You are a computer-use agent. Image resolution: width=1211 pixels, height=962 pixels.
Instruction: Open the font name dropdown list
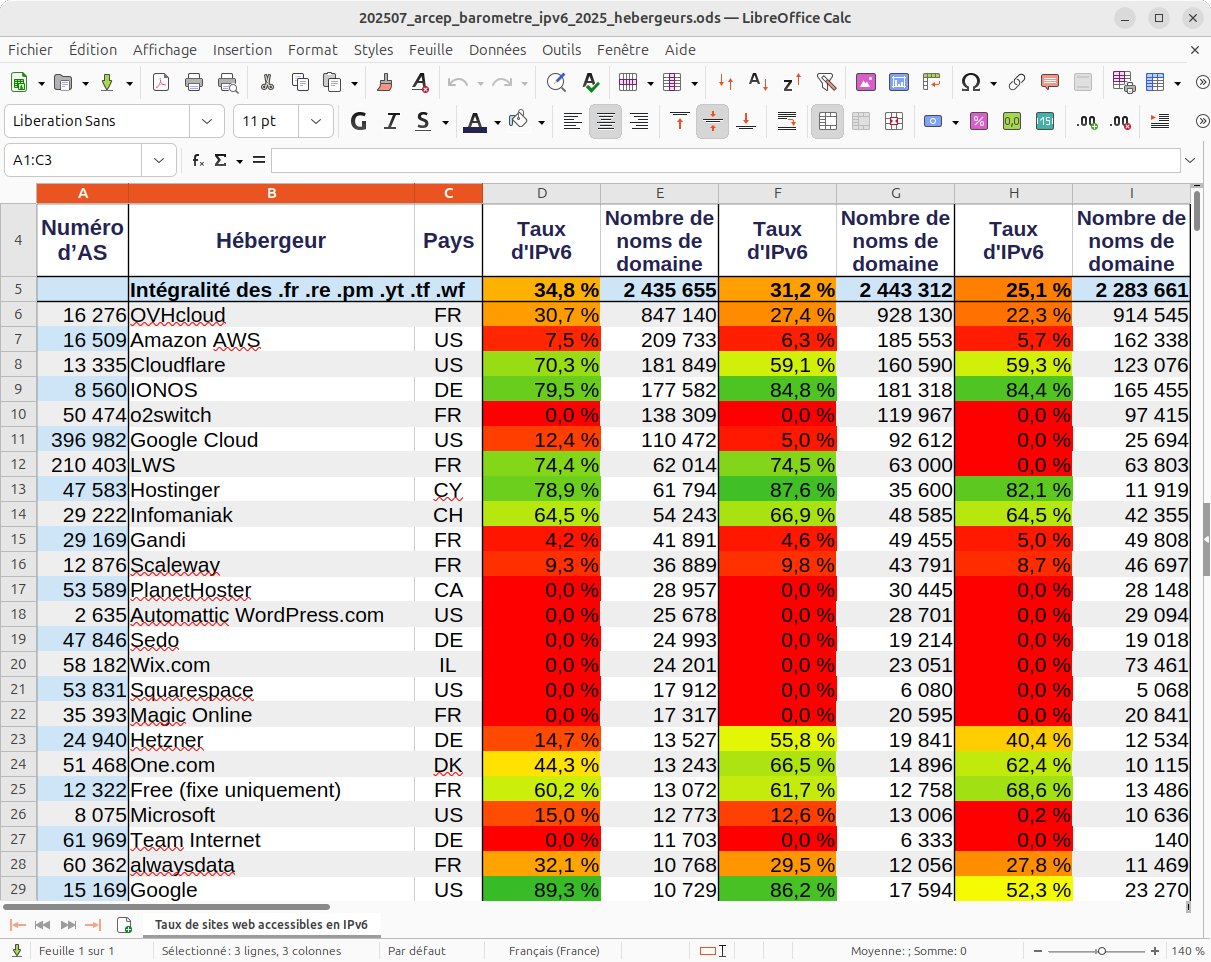(x=207, y=121)
